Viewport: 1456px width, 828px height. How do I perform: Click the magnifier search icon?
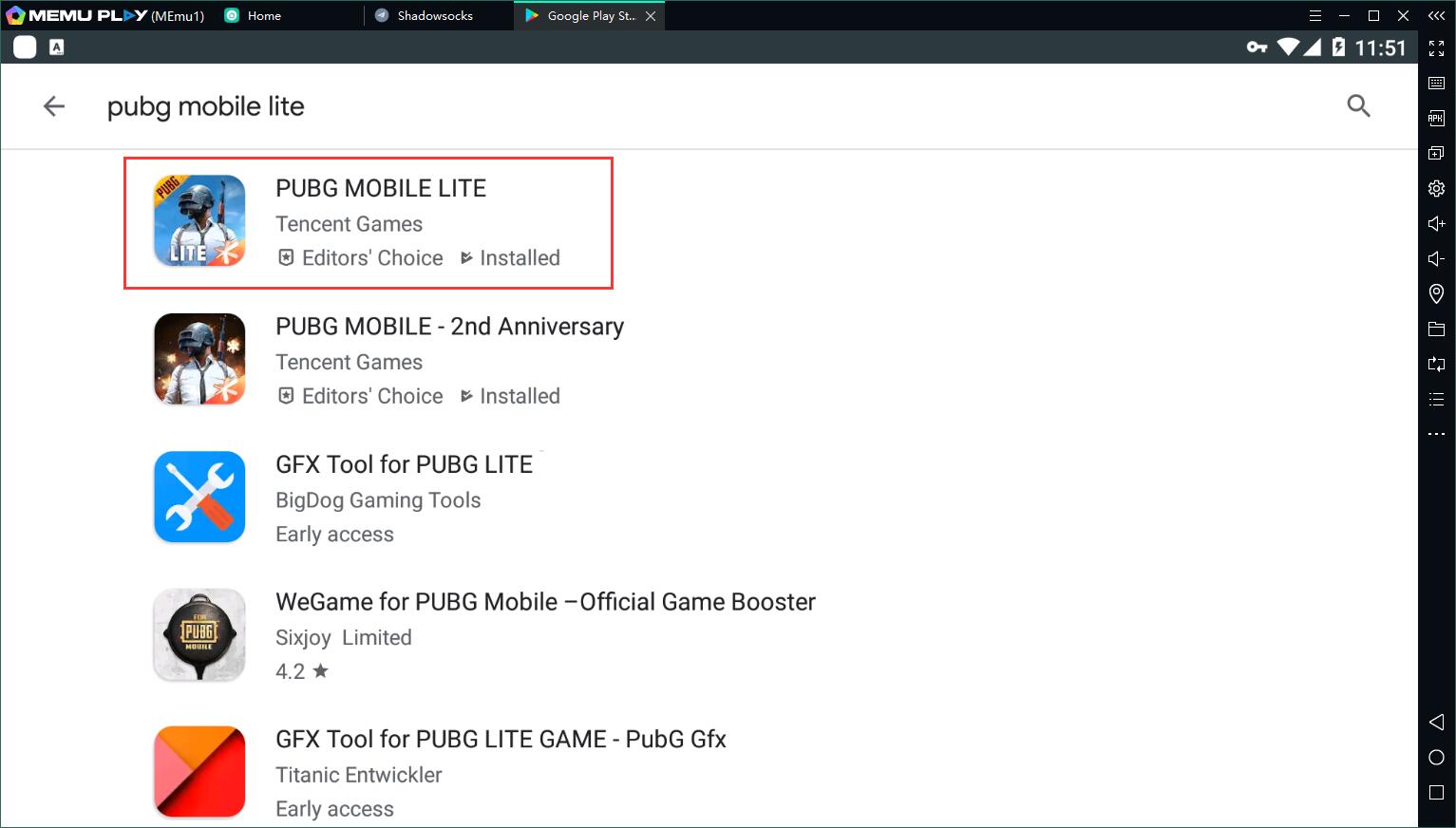coord(1358,105)
